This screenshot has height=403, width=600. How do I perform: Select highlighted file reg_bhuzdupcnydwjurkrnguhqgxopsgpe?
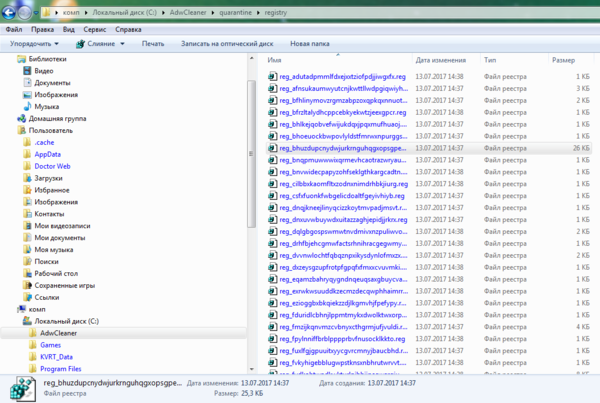pos(429,148)
